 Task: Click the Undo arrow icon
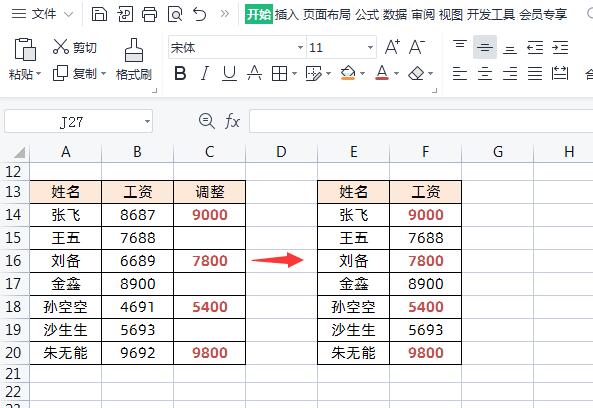(x=199, y=14)
